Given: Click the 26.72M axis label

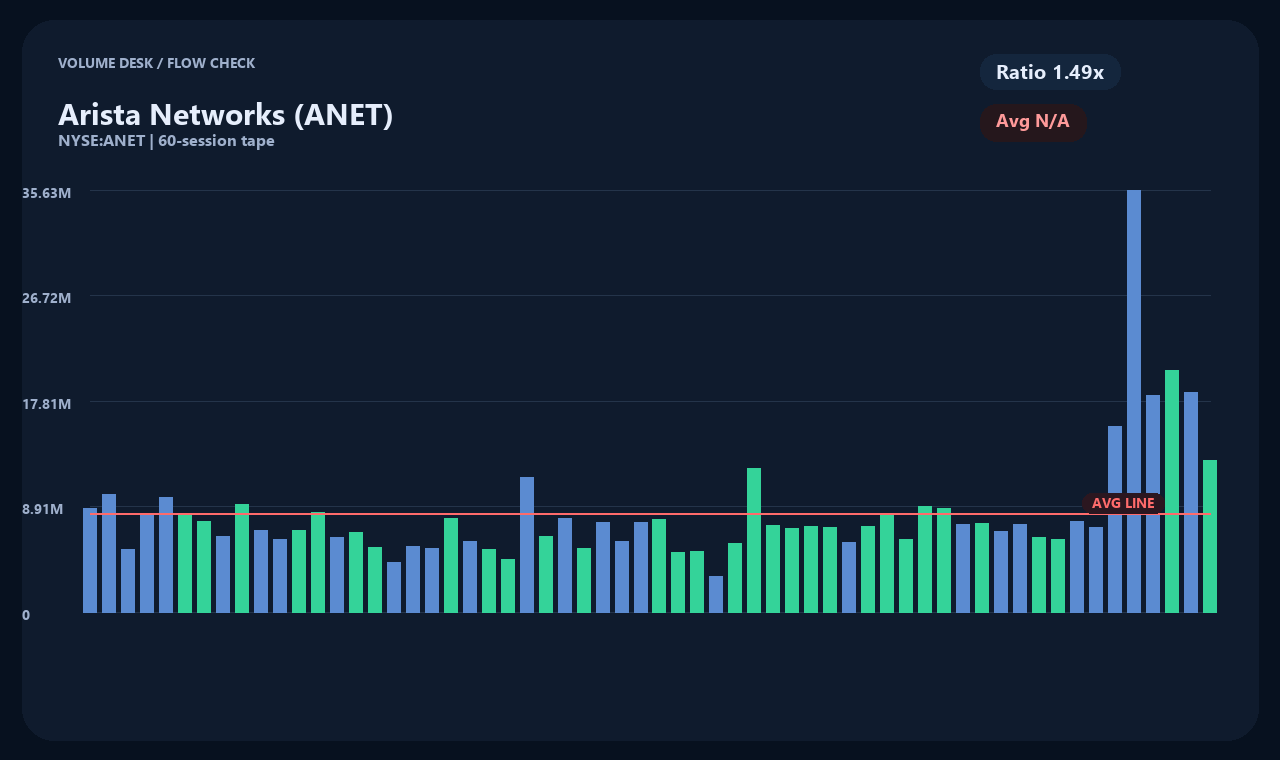Looking at the screenshot, I should [46, 298].
